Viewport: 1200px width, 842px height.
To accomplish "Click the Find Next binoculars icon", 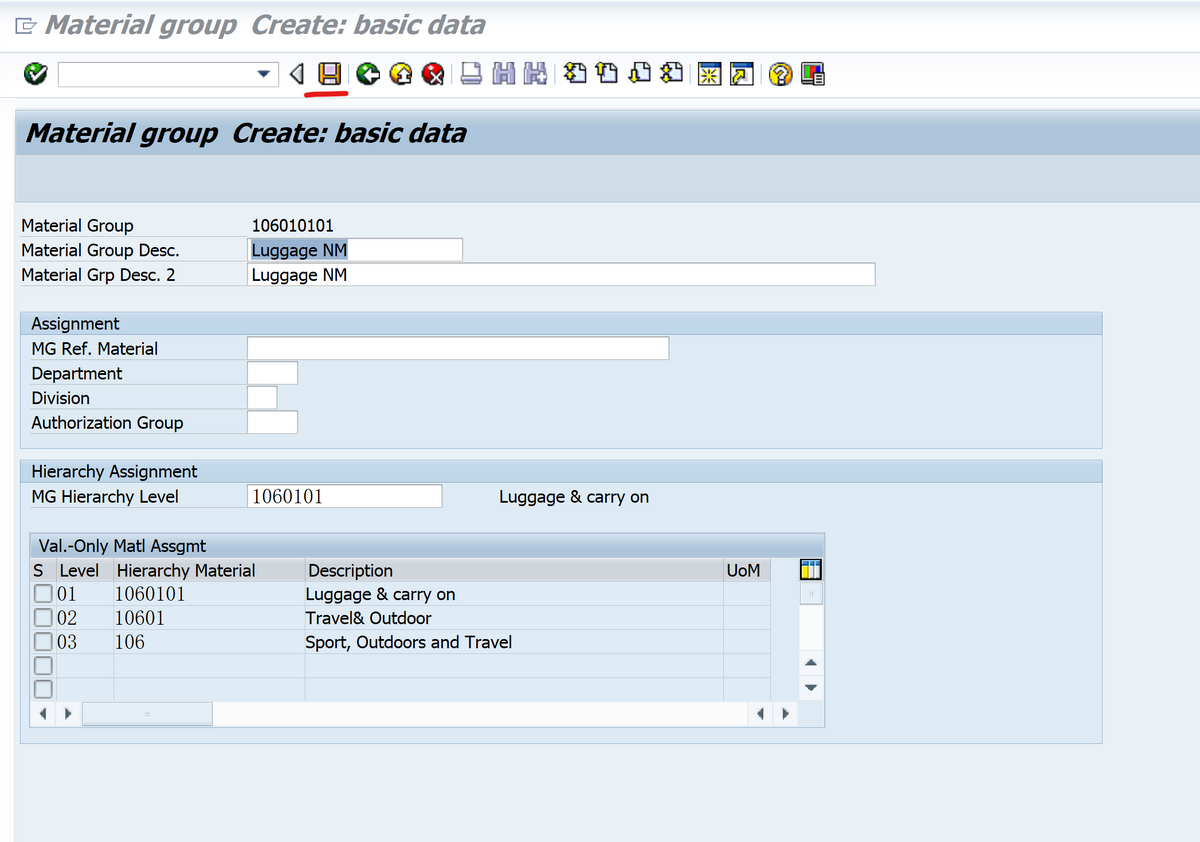I will coord(536,74).
